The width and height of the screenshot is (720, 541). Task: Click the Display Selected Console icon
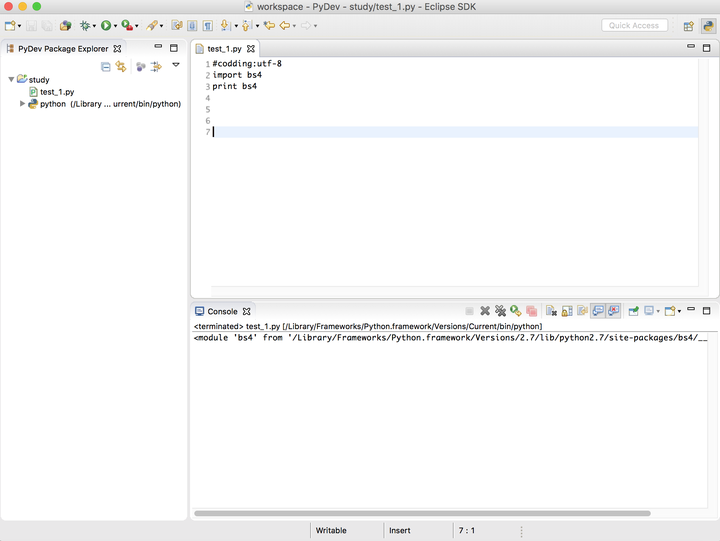(x=649, y=311)
